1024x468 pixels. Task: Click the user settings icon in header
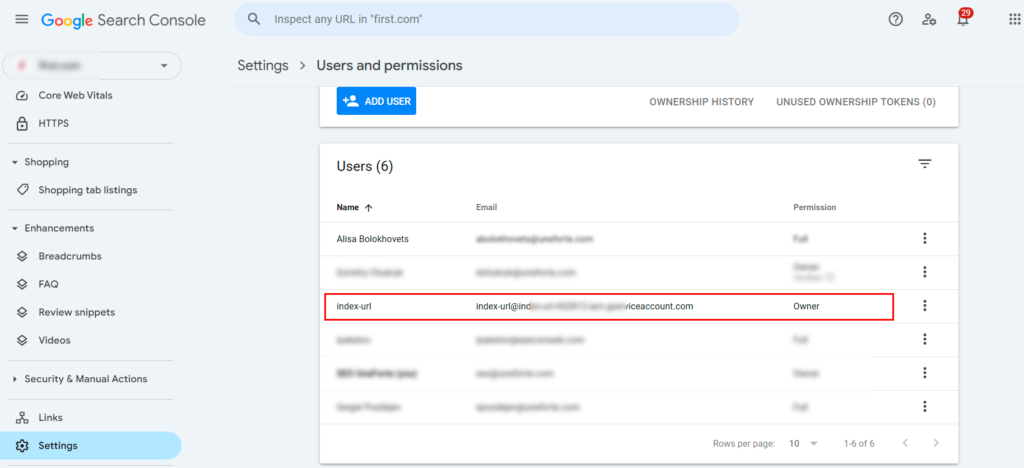click(930, 20)
